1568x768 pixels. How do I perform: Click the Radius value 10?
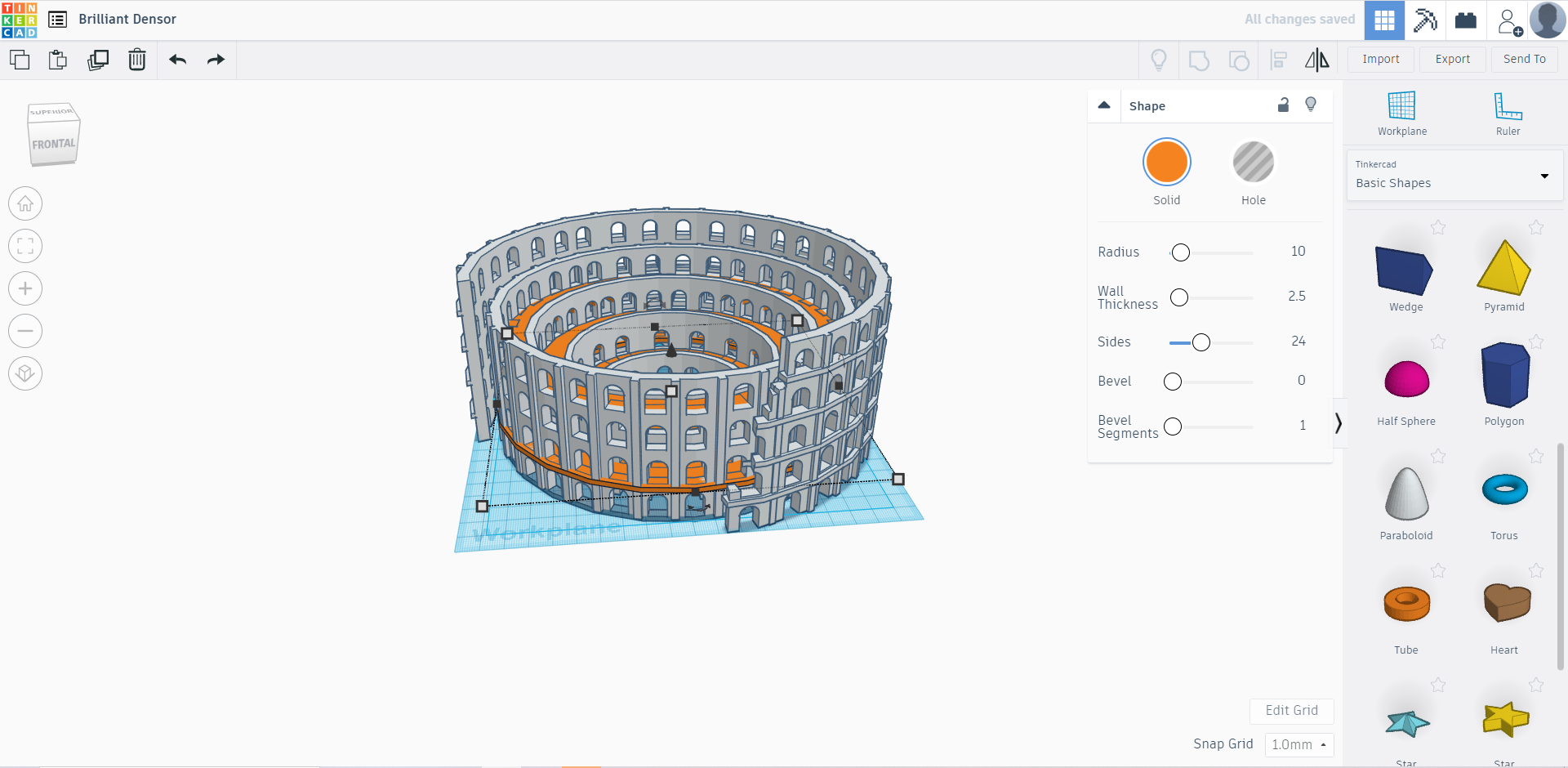pyautogui.click(x=1298, y=252)
